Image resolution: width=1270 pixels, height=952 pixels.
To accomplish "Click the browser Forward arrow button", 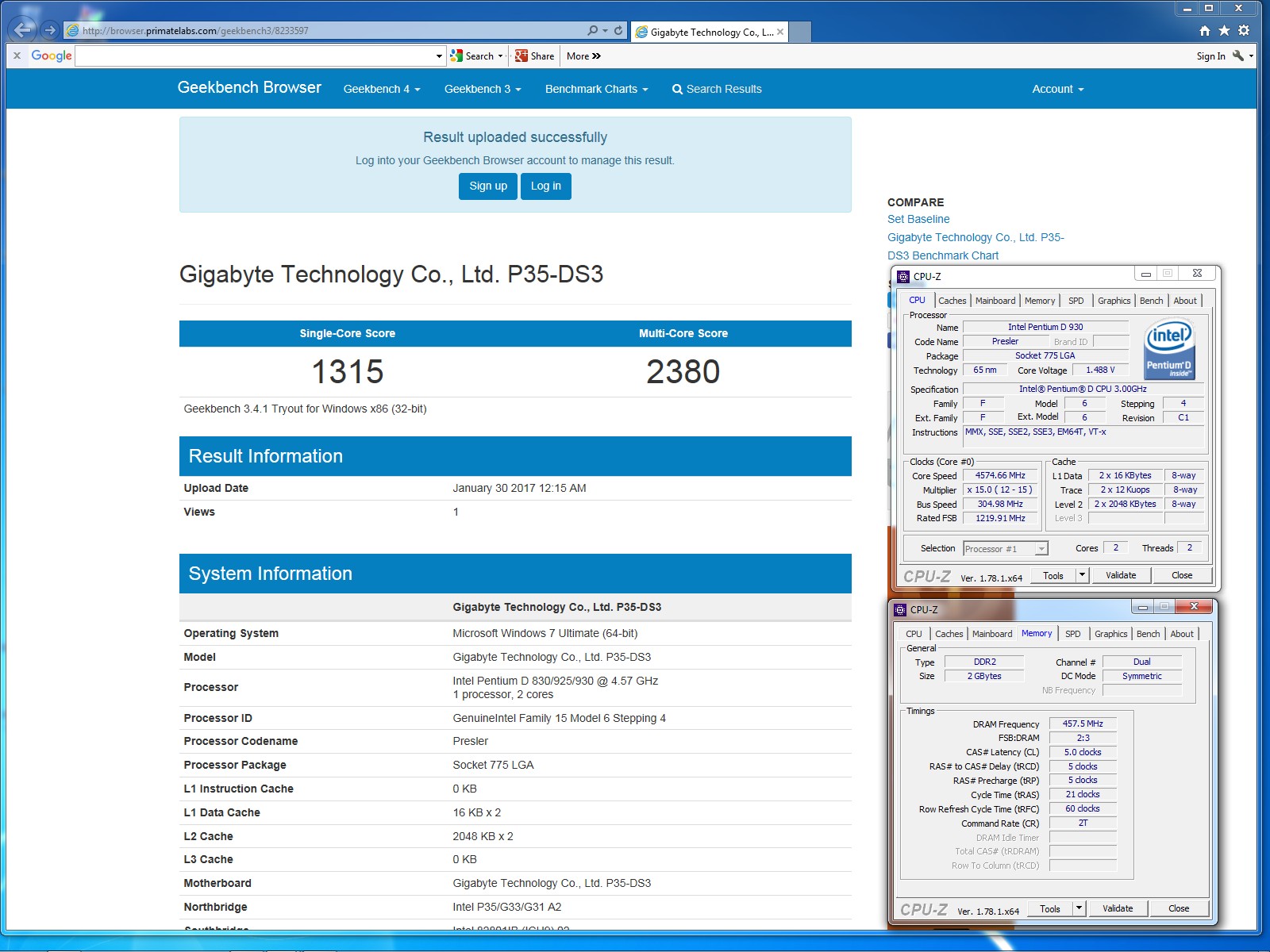I will click(50, 30).
